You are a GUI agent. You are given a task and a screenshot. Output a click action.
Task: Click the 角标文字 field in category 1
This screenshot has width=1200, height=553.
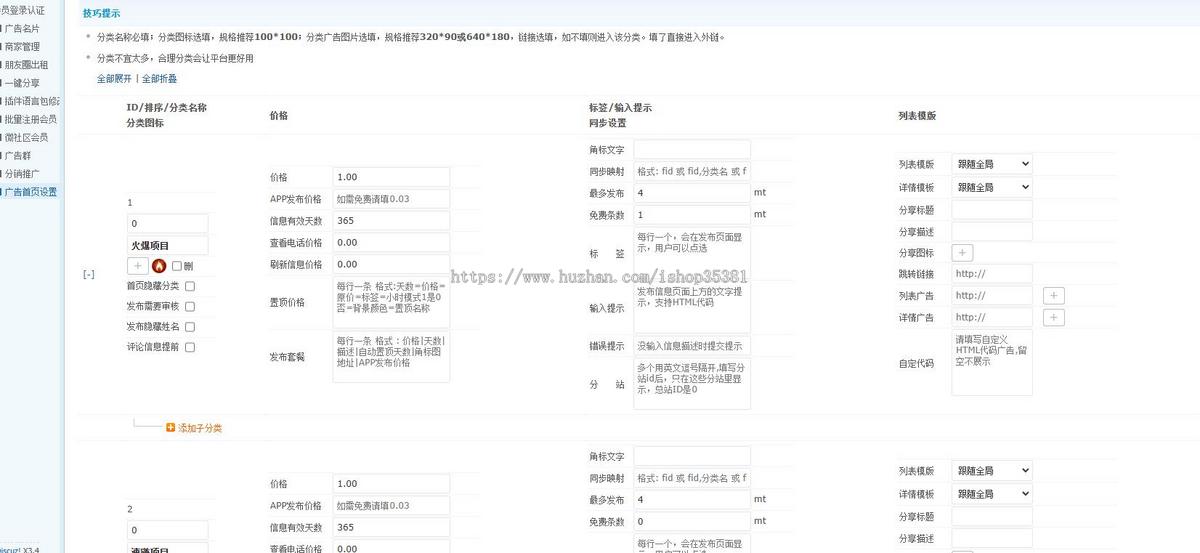coord(692,149)
